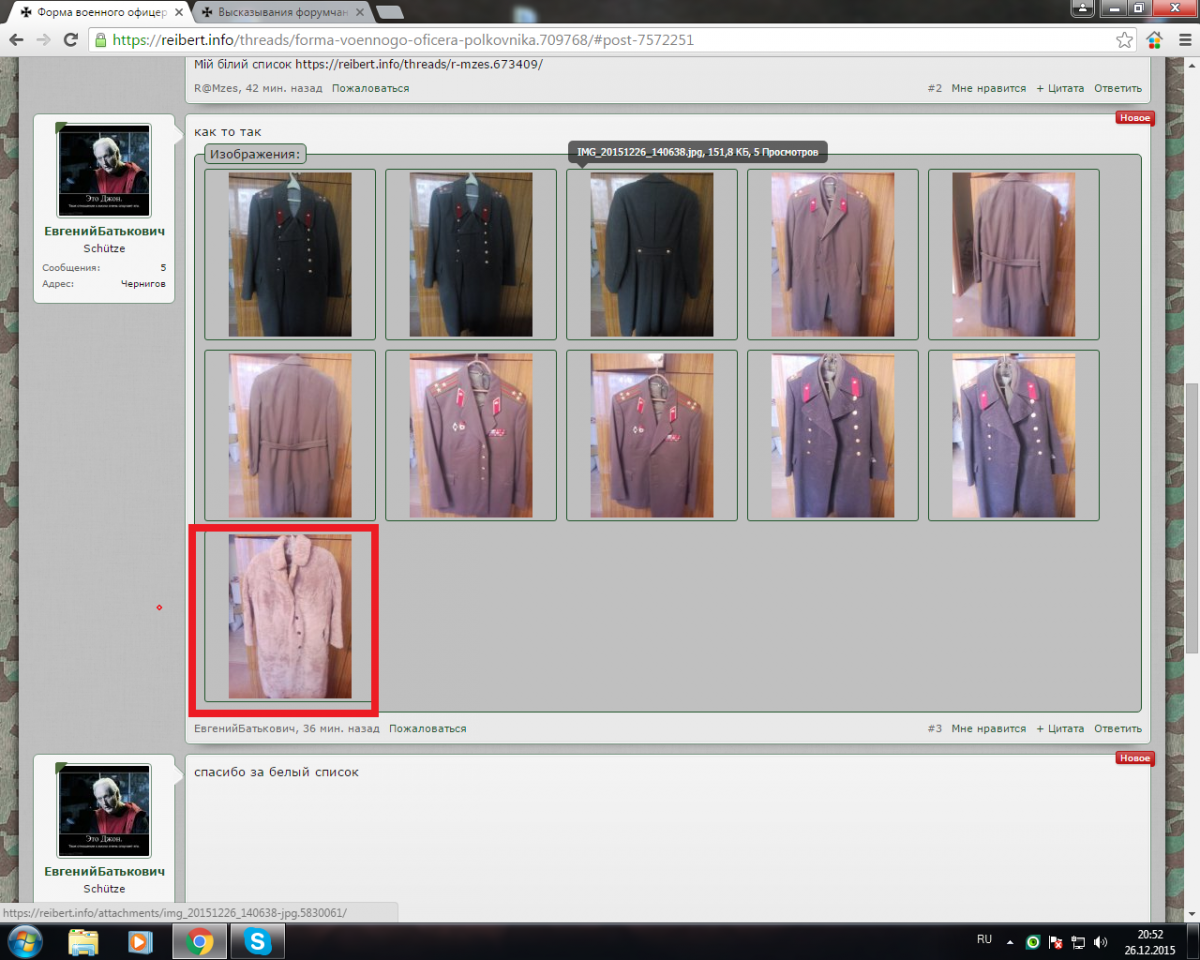This screenshot has width=1200, height=960.
Task: Switch RU input language indicator
Action: click(x=984, y=940)
